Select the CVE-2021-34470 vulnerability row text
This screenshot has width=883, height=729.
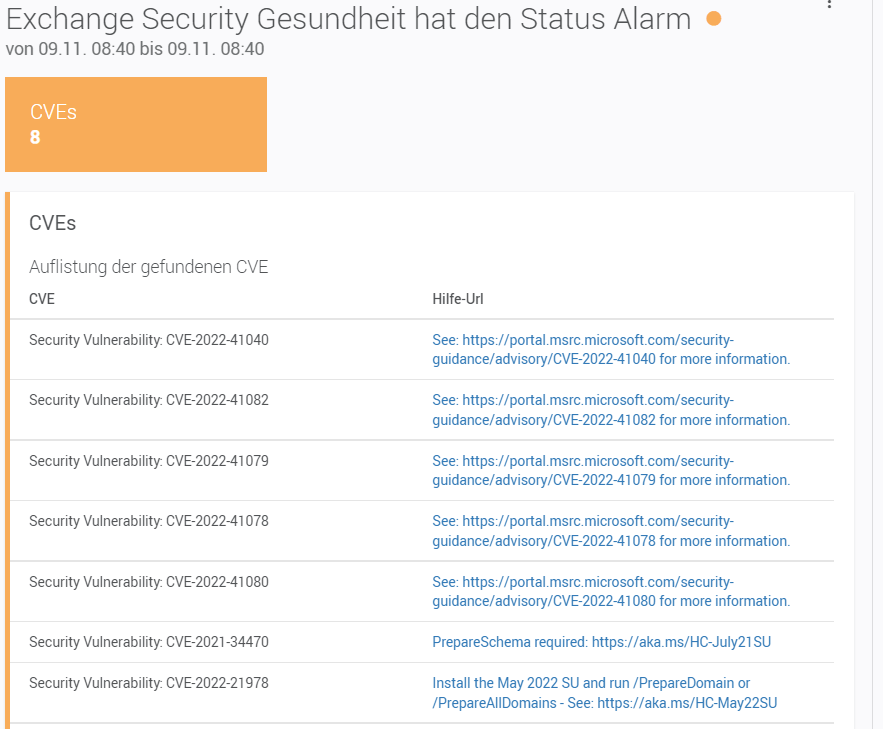pos(149,642)
